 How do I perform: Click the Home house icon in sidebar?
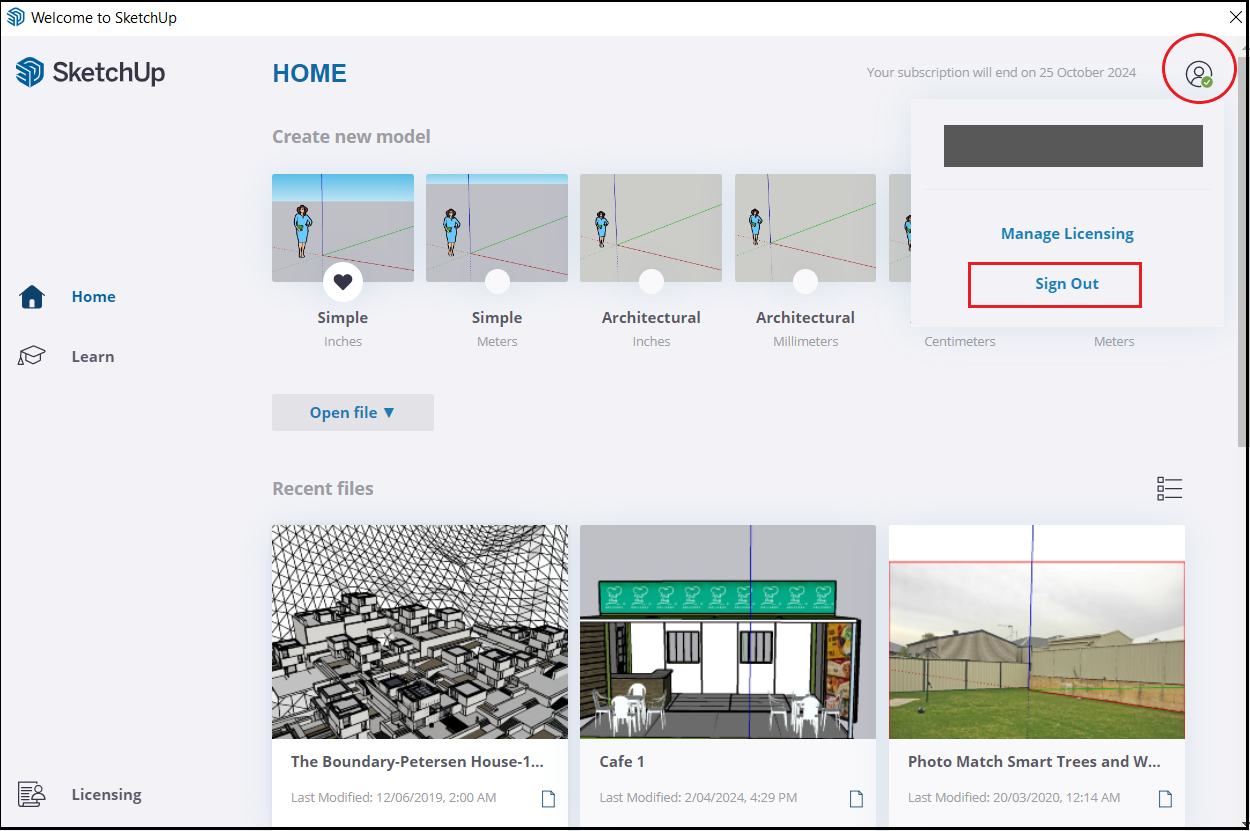pos(33,297)
